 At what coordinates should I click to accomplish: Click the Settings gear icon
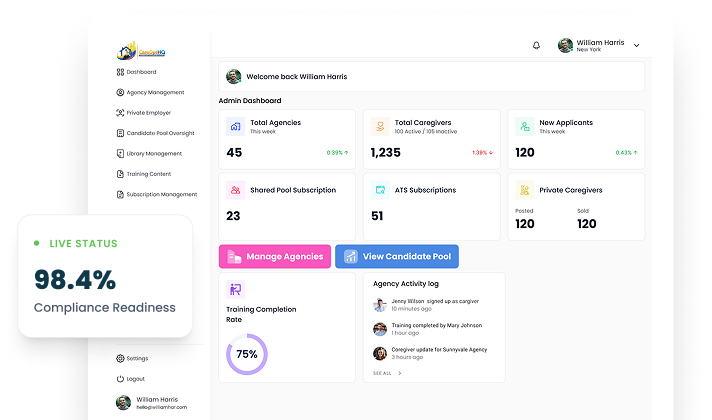tap(120, 358)
